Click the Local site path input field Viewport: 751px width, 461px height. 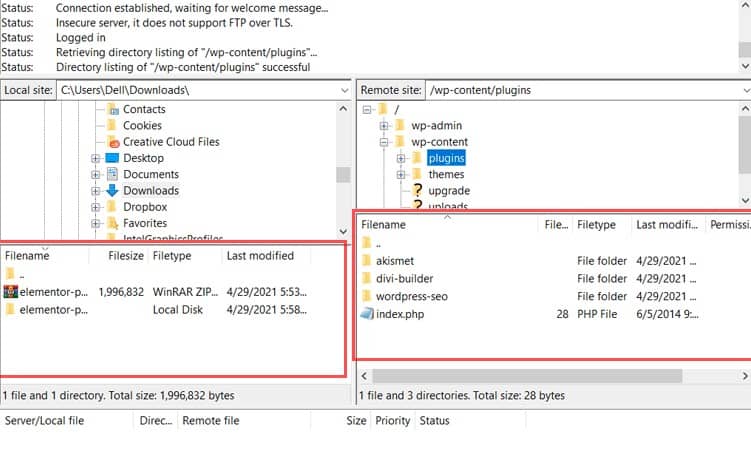(195, 90)
